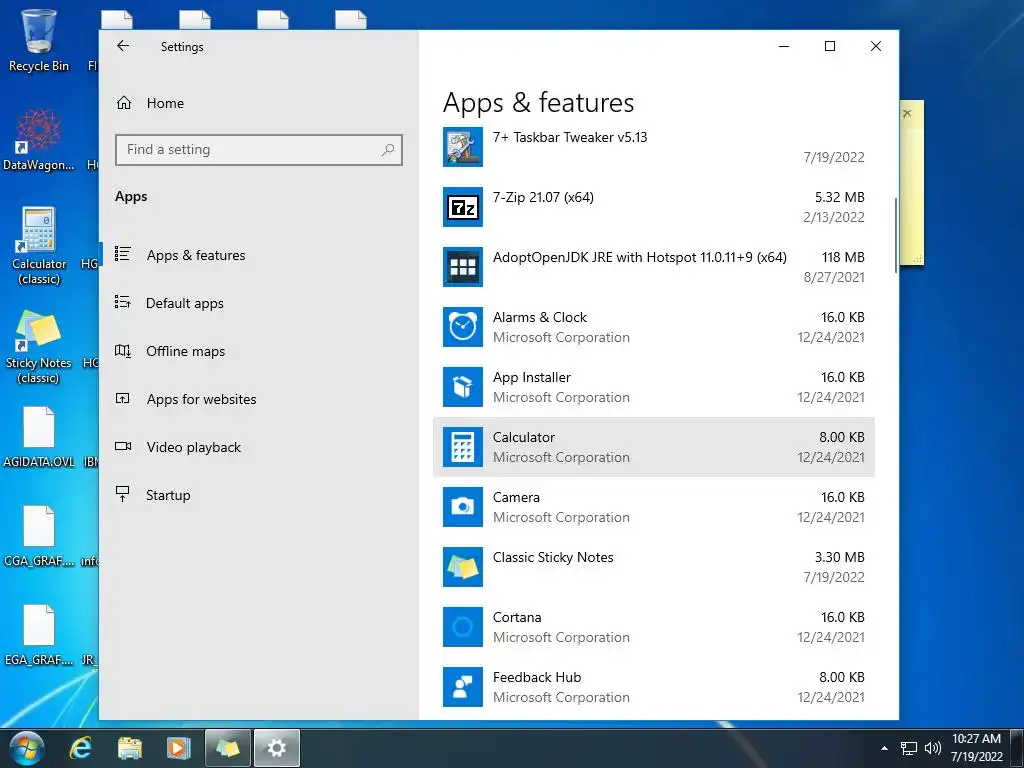
Task: Open media player taskbar icon
Action: point(178,748)
